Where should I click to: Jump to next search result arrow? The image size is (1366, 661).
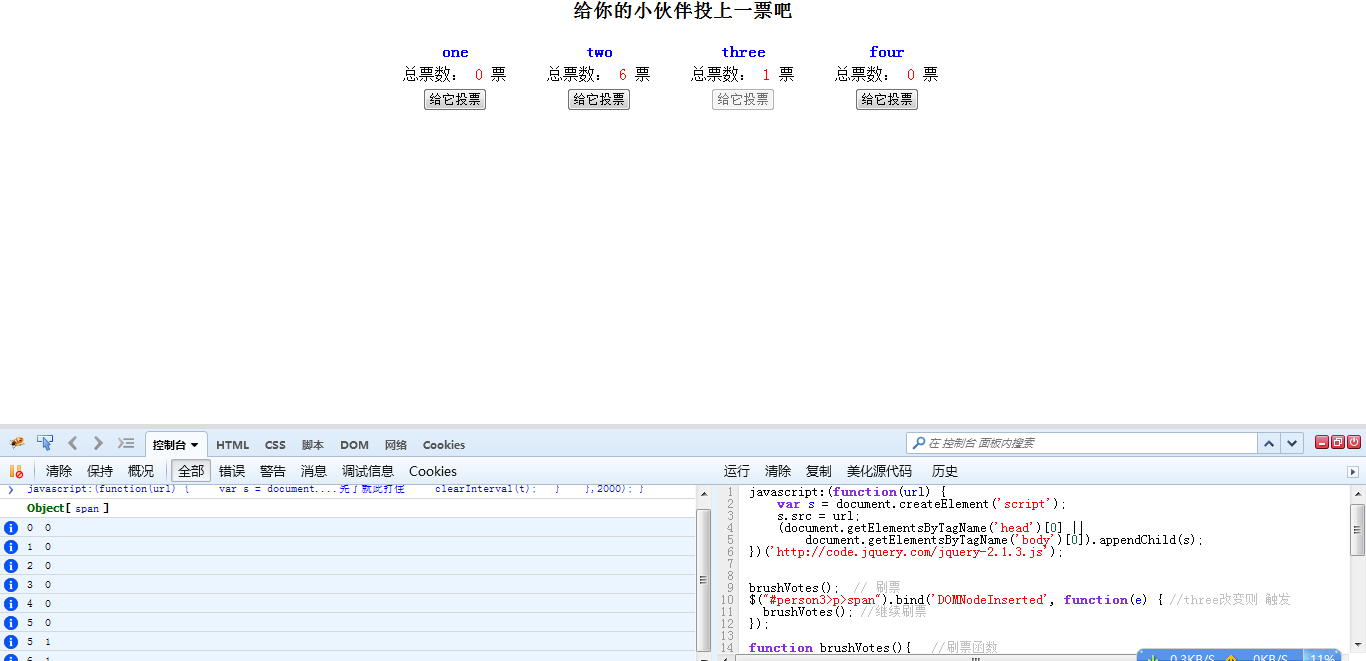(x=1292, y=443)
